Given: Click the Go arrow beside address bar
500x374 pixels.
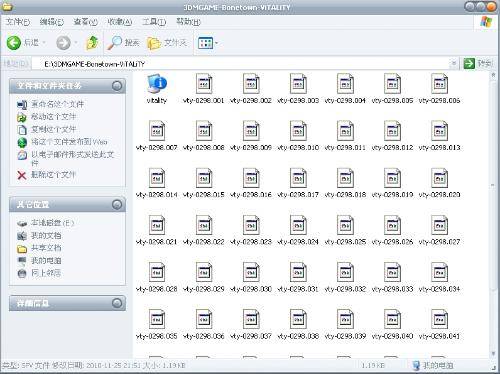Looking at the screenshot, I should pos(469,63).
